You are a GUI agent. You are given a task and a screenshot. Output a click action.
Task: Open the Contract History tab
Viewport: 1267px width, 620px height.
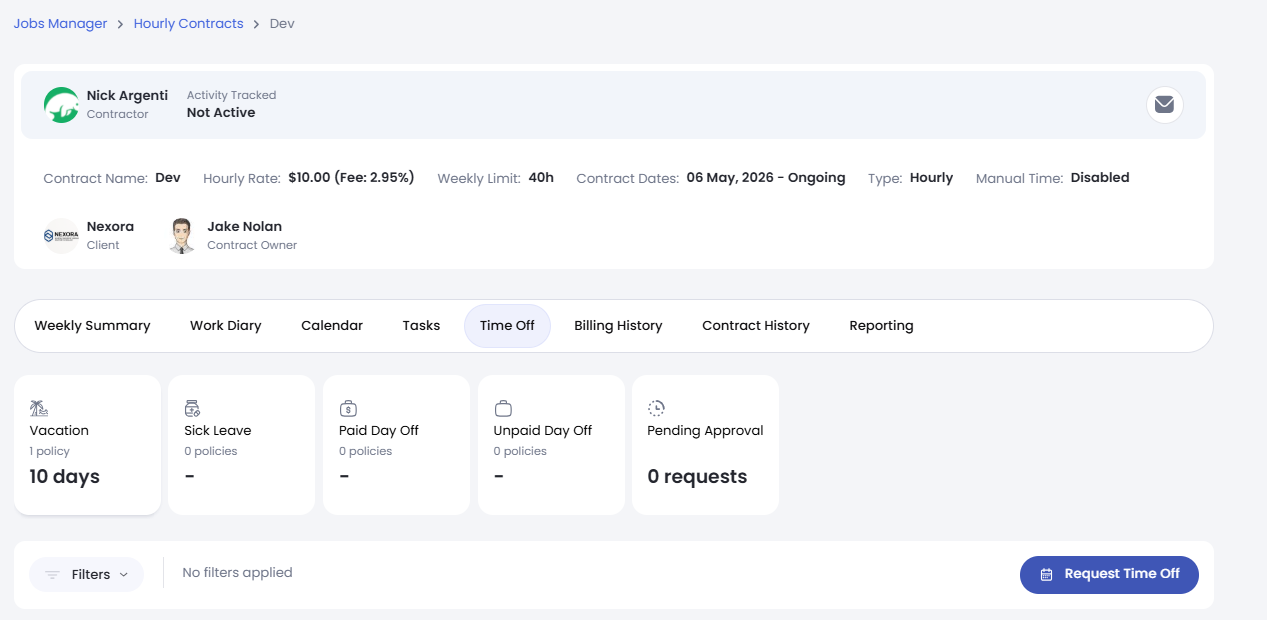click(756, 326)
